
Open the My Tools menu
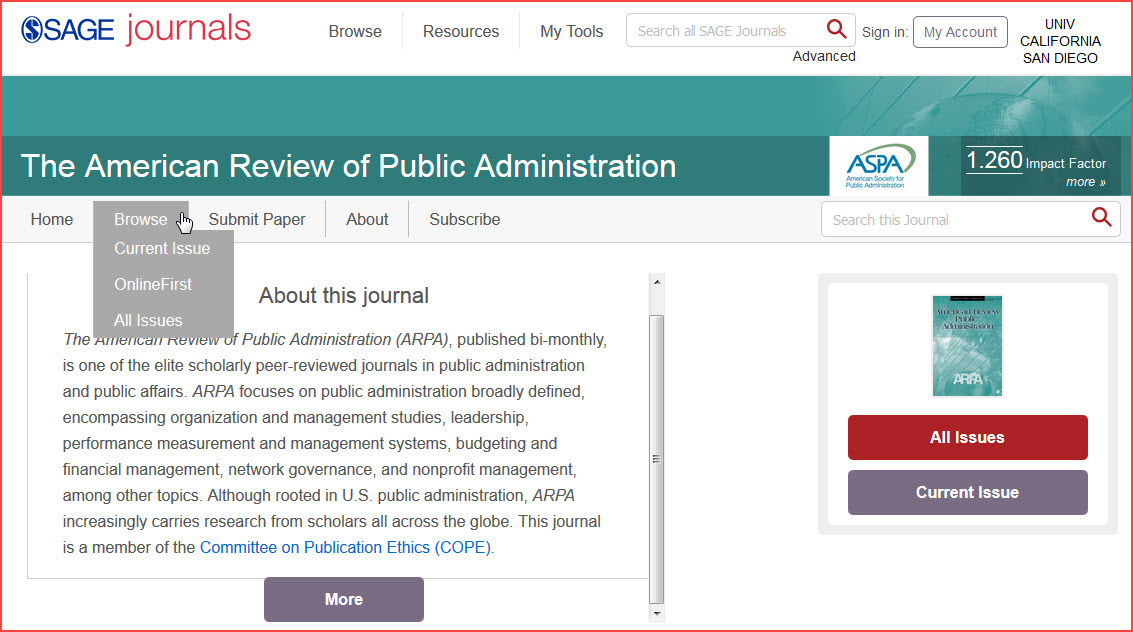coord(571,31)
